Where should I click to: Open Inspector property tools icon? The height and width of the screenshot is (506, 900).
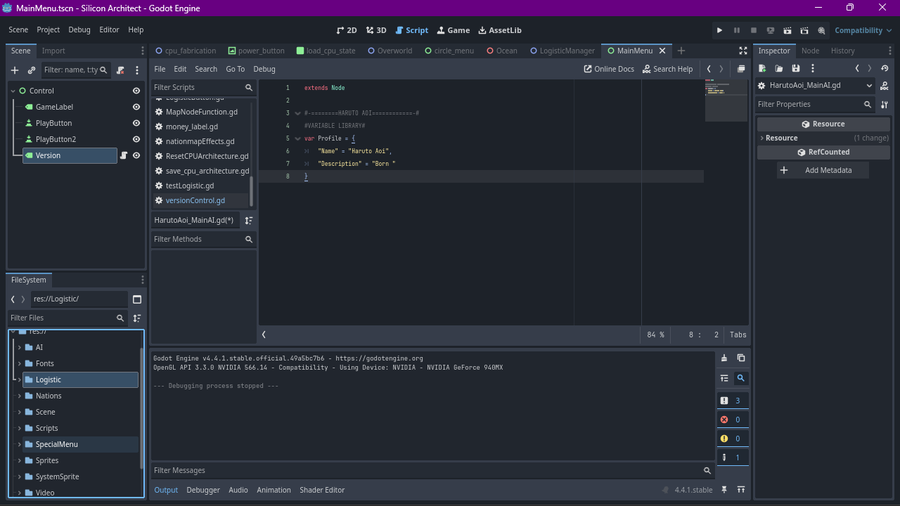[885, 104]
